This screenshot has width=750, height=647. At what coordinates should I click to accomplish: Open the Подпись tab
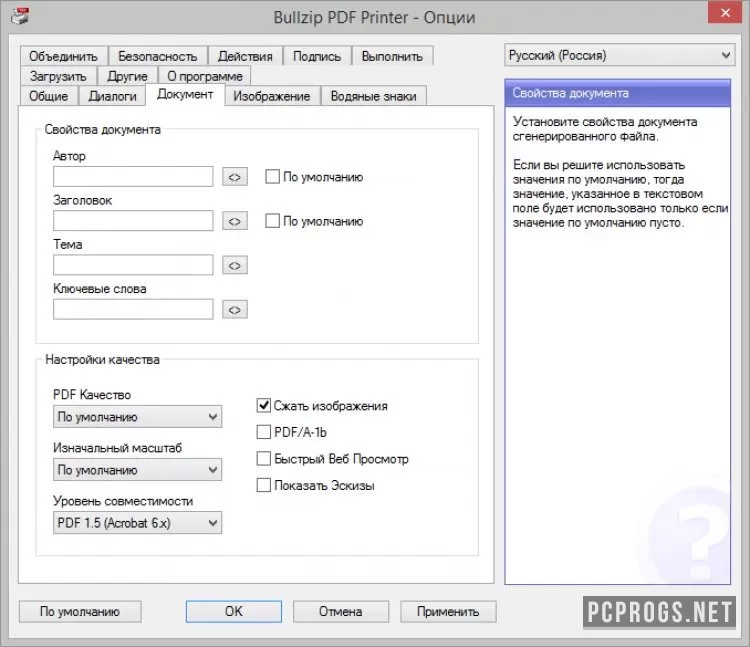point(317,56)
